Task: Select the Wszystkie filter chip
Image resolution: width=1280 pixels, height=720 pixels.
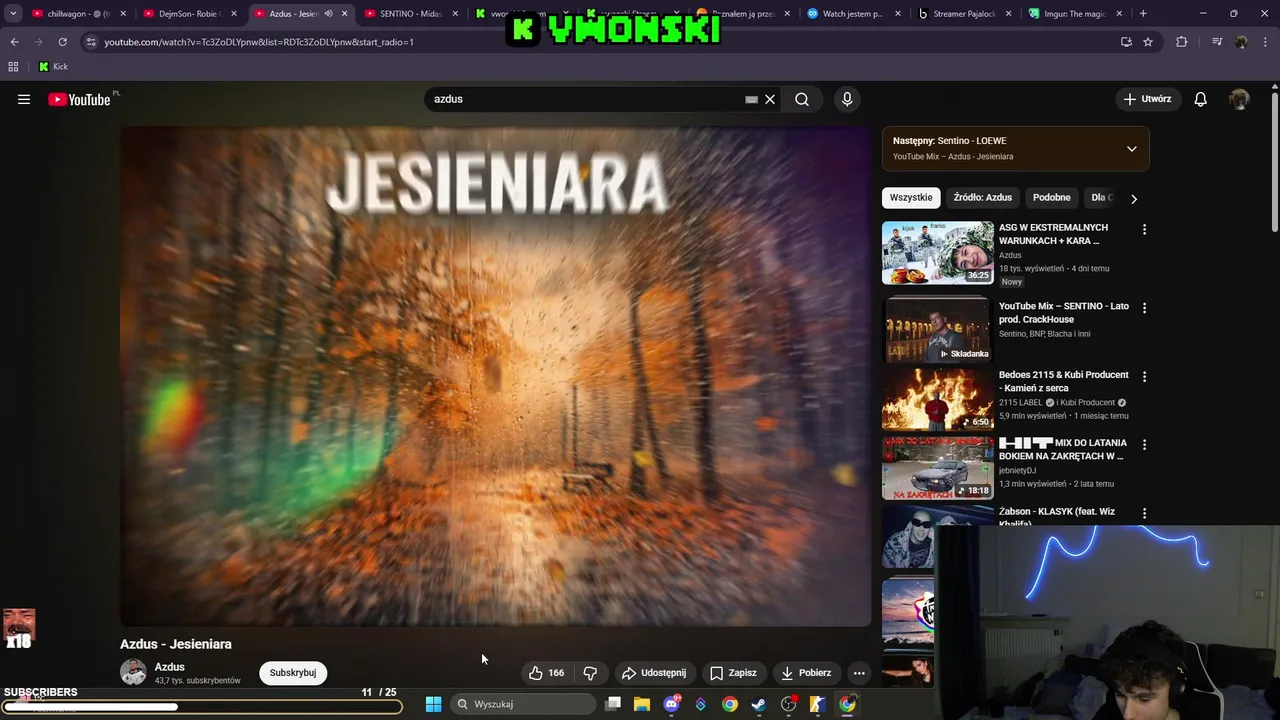Action: click(x=911, y=198)
